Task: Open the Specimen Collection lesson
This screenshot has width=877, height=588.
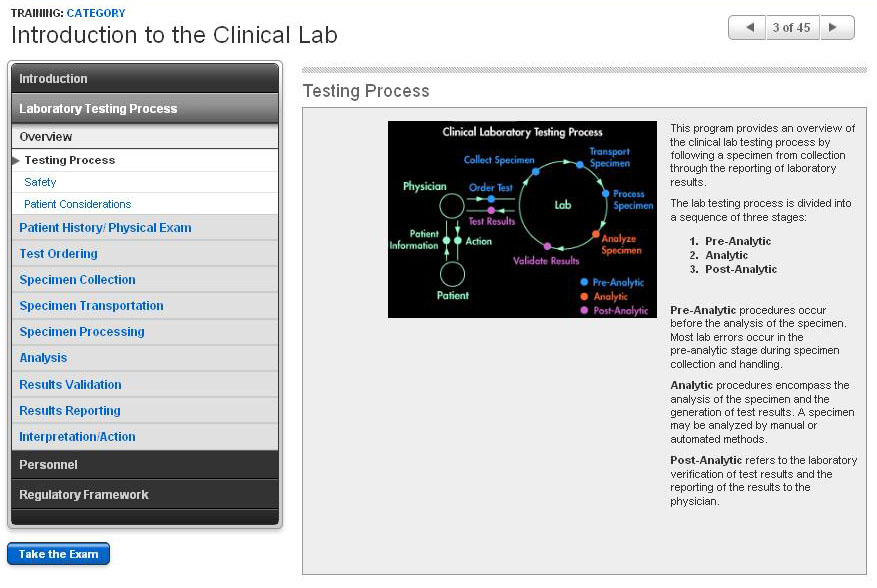Action: pos(77,280)
